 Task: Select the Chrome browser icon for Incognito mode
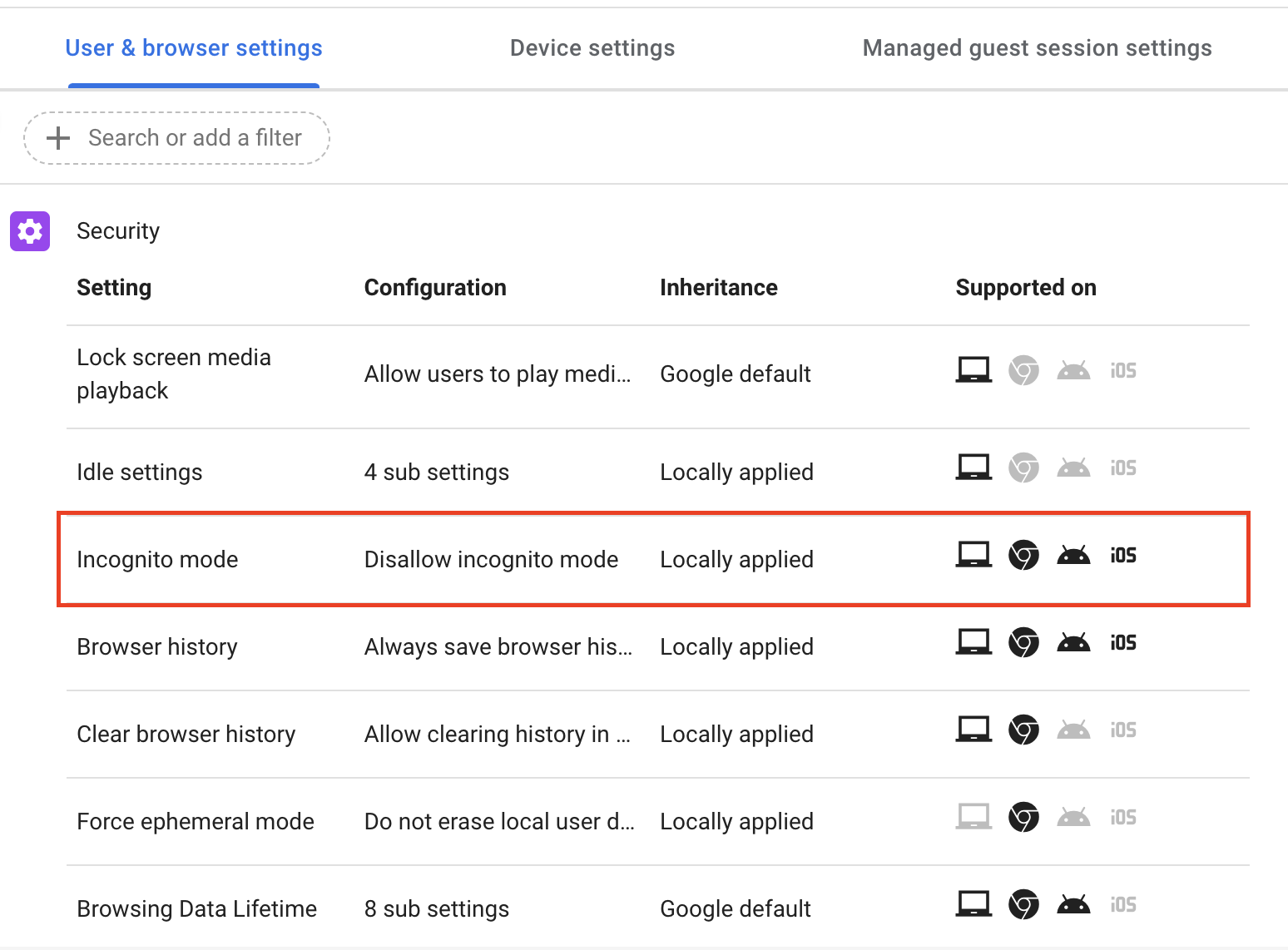[x=1023, y=555]
